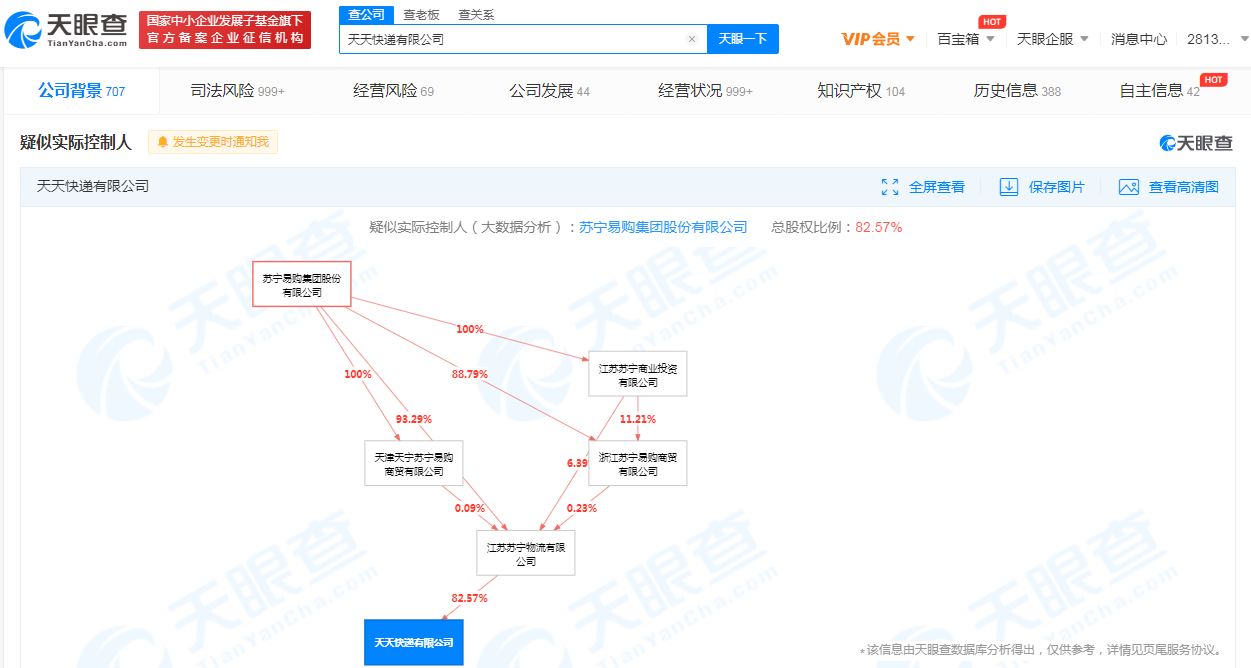Viewport: 1251px width, 668px height.
Task: Click the 88.79% share label
Action: 469,374
